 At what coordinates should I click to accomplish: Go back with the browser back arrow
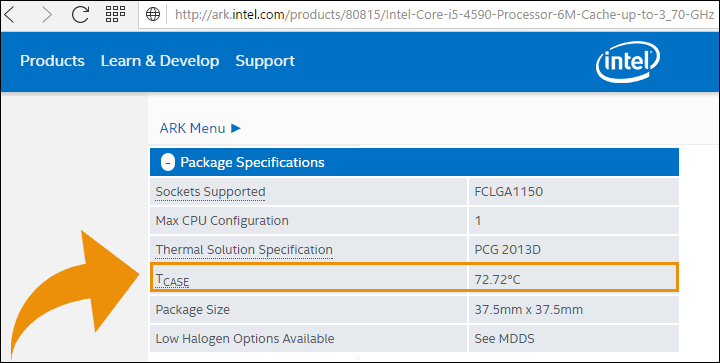9,15
